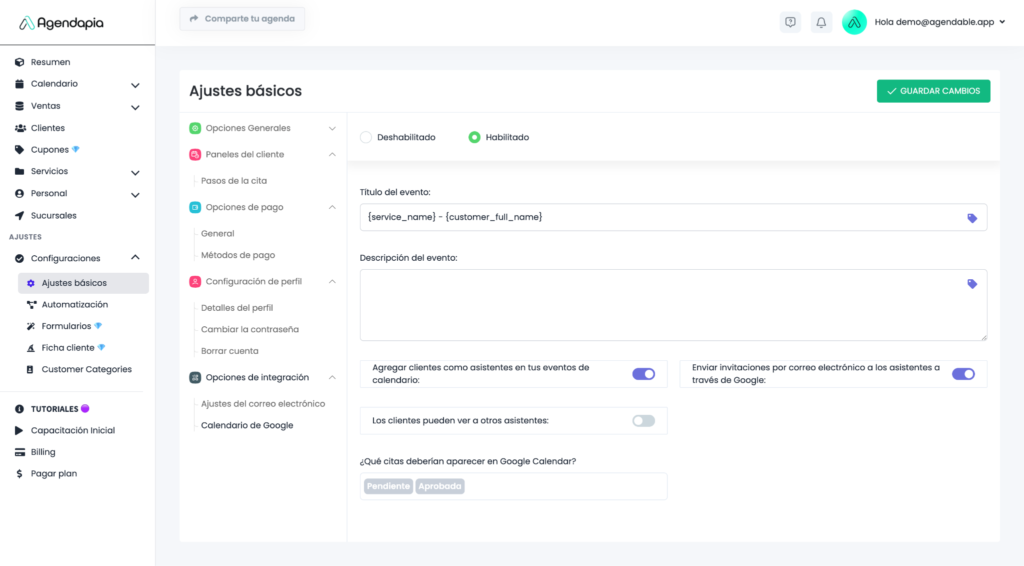Image resolution: width=1024 pixels, height=566 pixels.
Task: Open Automatización in the sidebar
Action: [x=74, y=304]
